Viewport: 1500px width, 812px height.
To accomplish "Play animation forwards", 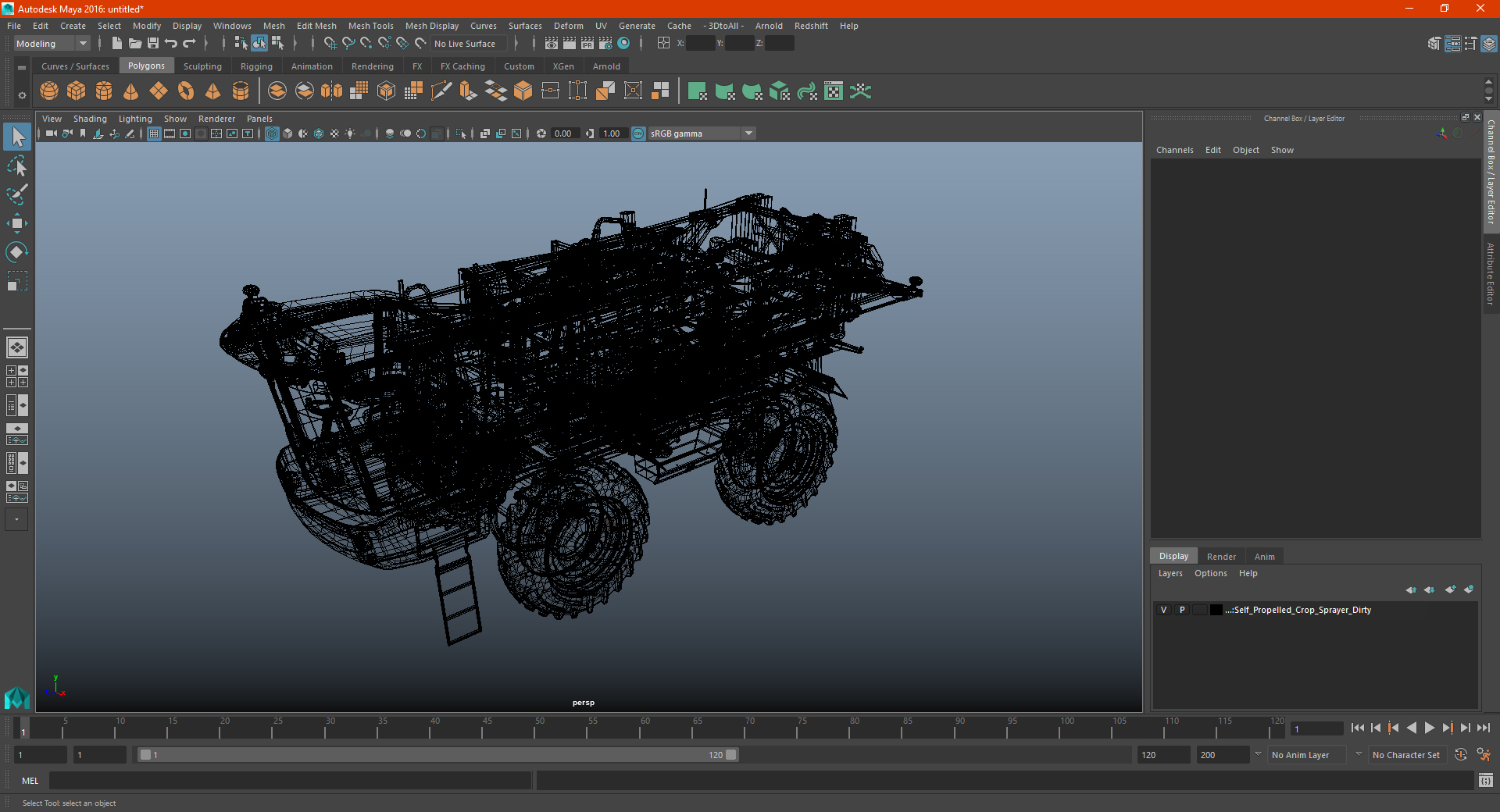I will click(1430, 728).
